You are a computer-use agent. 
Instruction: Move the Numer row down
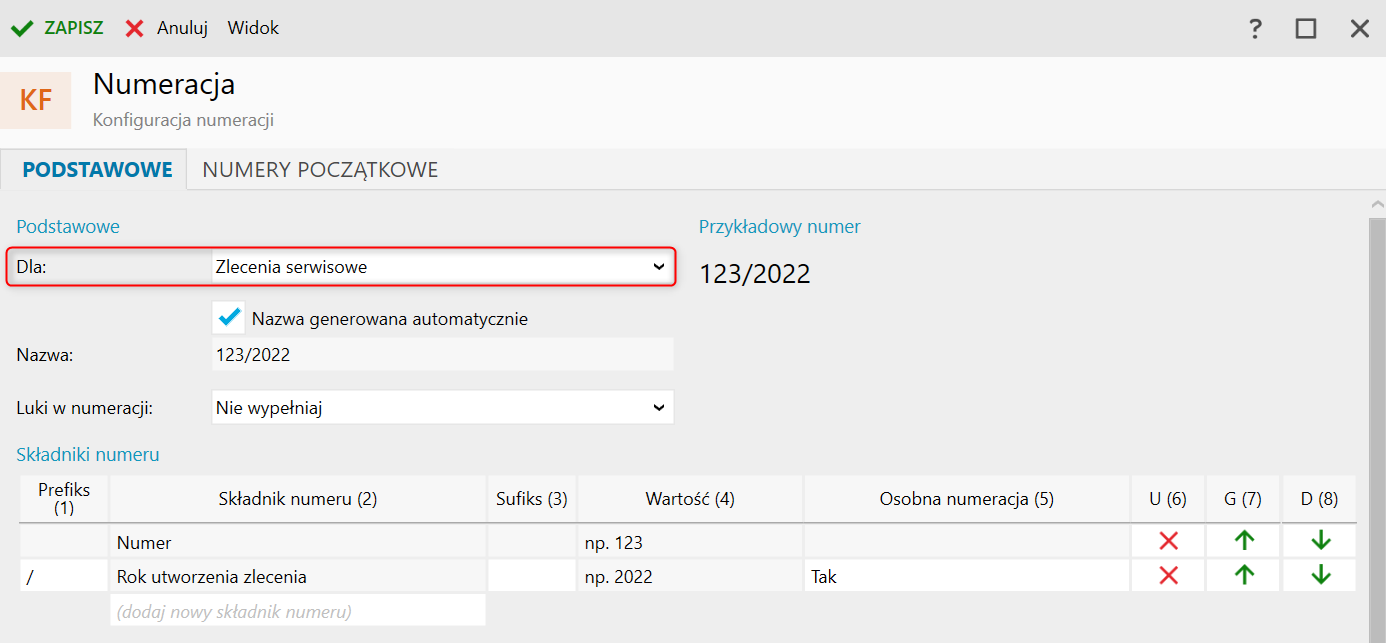pyautogui.click(x=1320, y=542)
